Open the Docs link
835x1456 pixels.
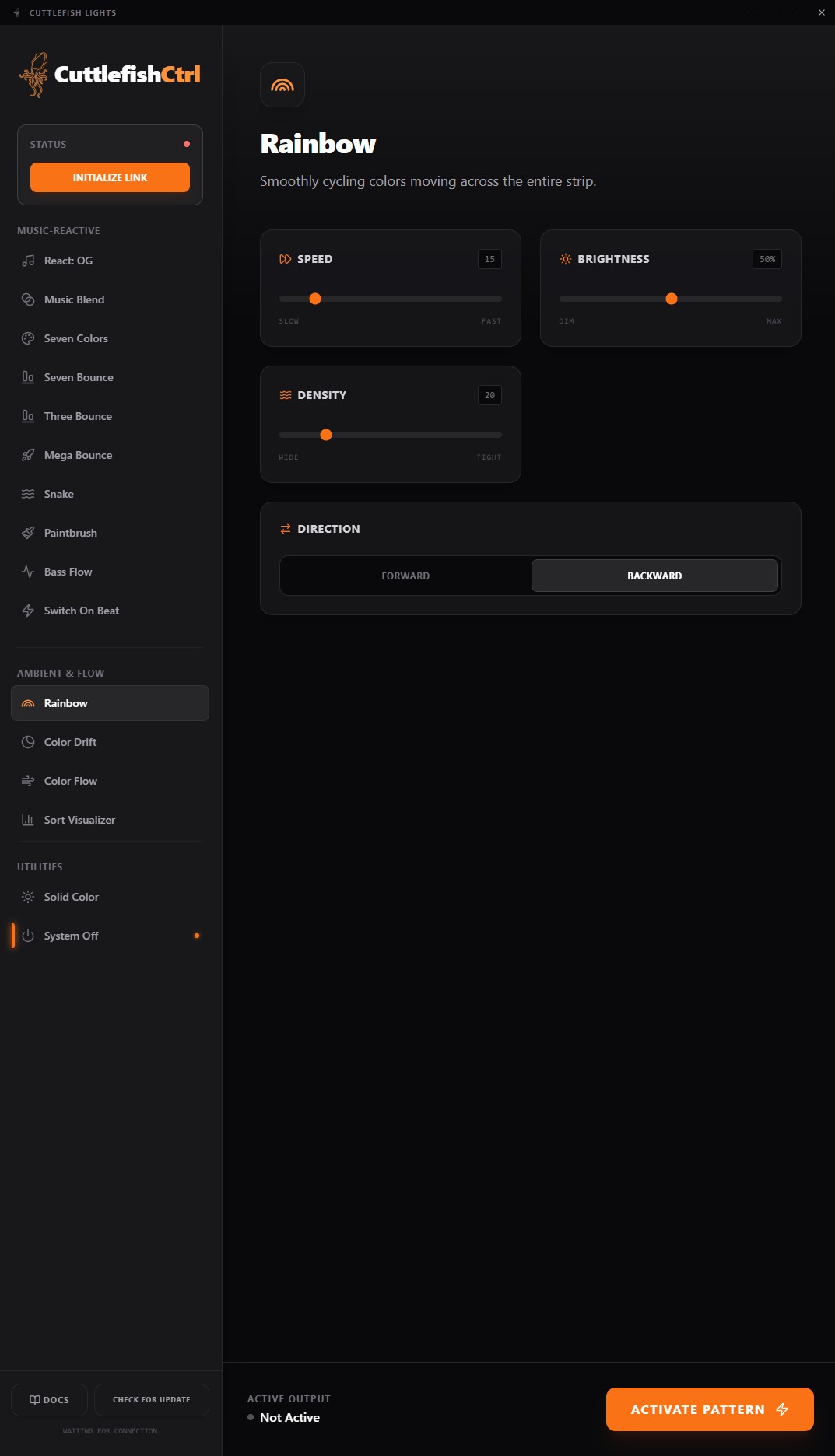pos(50,1400)
